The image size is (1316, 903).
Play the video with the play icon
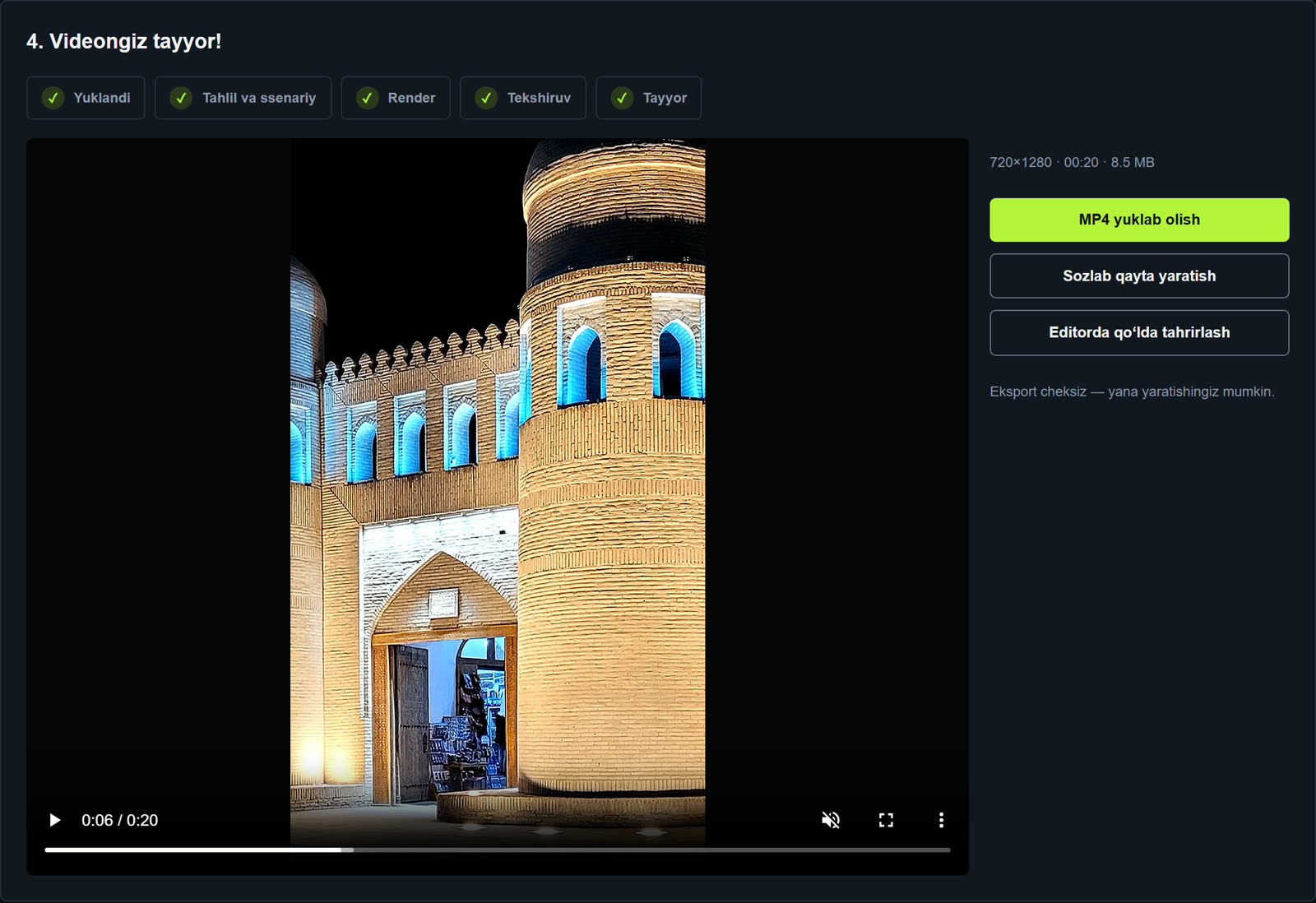[55, 820]
